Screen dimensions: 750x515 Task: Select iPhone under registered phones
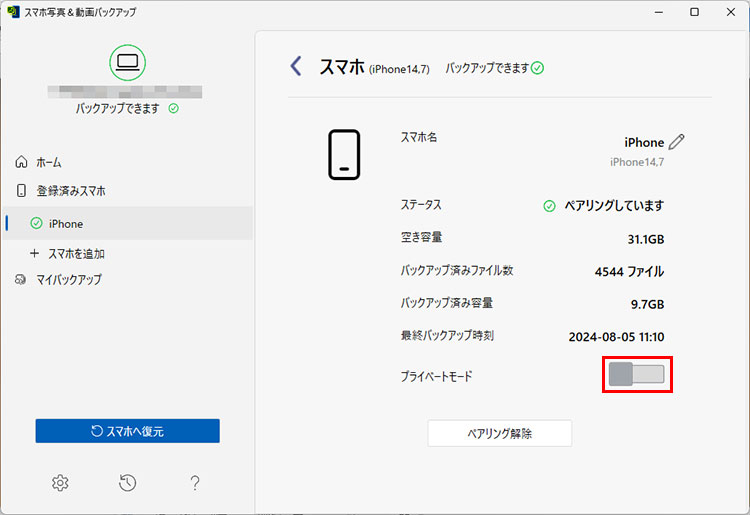pyautogui.click(x=66, y=223)
